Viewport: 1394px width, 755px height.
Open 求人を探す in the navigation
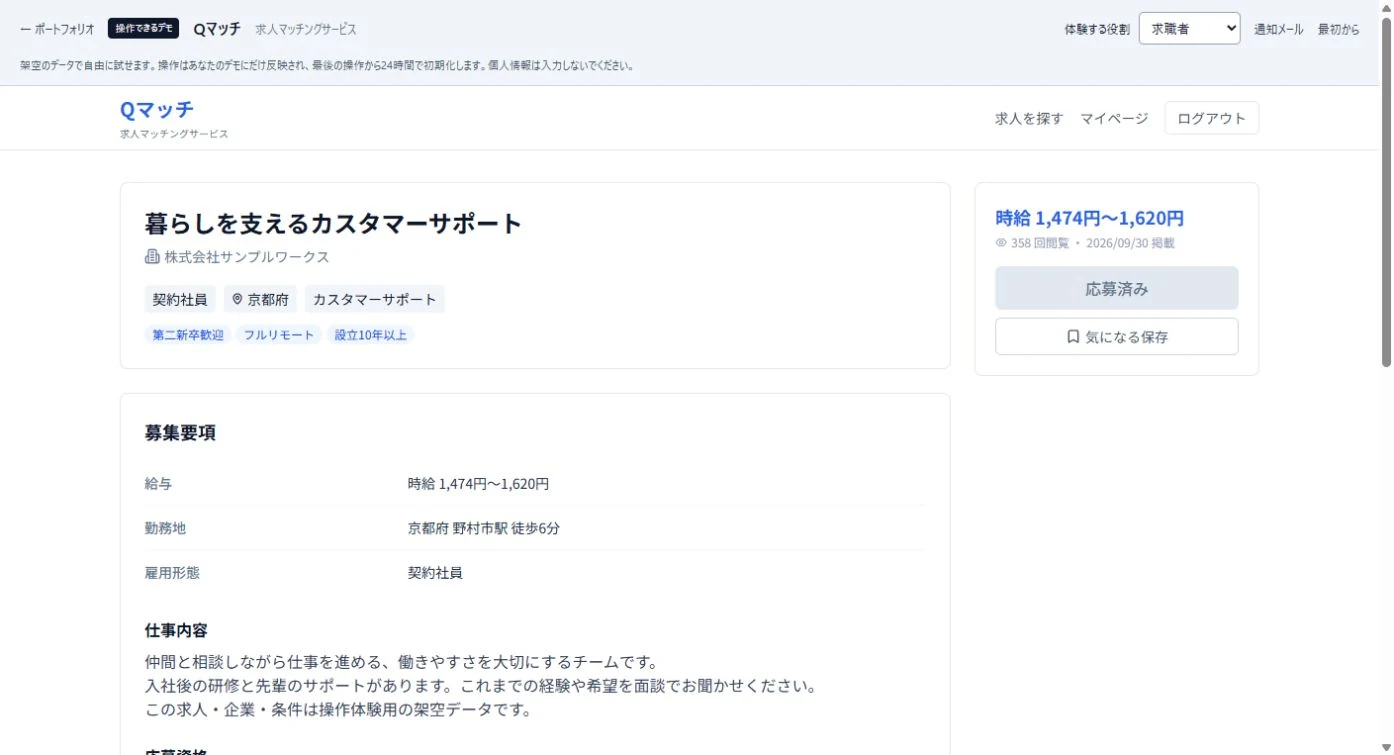coord(1029,118)
